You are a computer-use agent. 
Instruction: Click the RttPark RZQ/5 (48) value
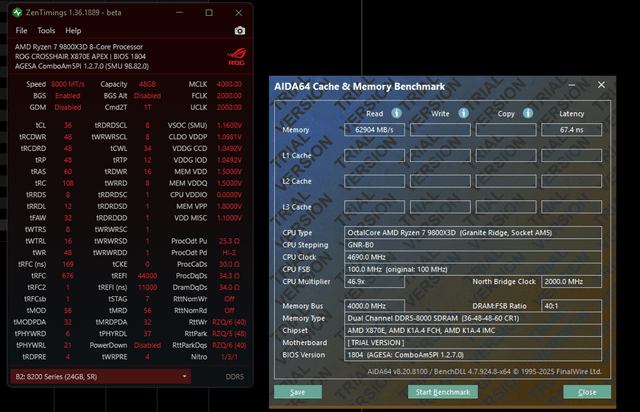229,334
